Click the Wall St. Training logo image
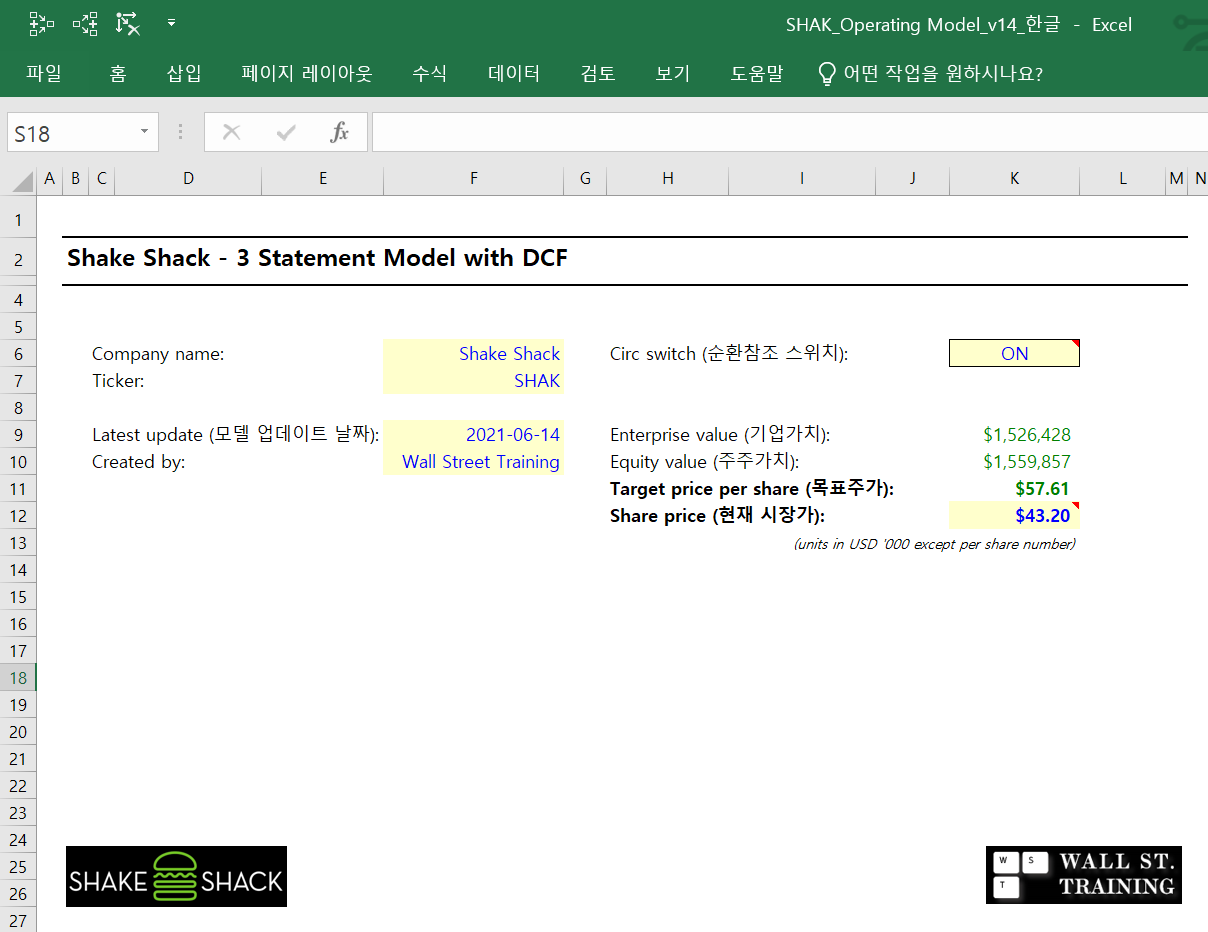Screen dimensions: 1208x932 (x=1084, y=875)
